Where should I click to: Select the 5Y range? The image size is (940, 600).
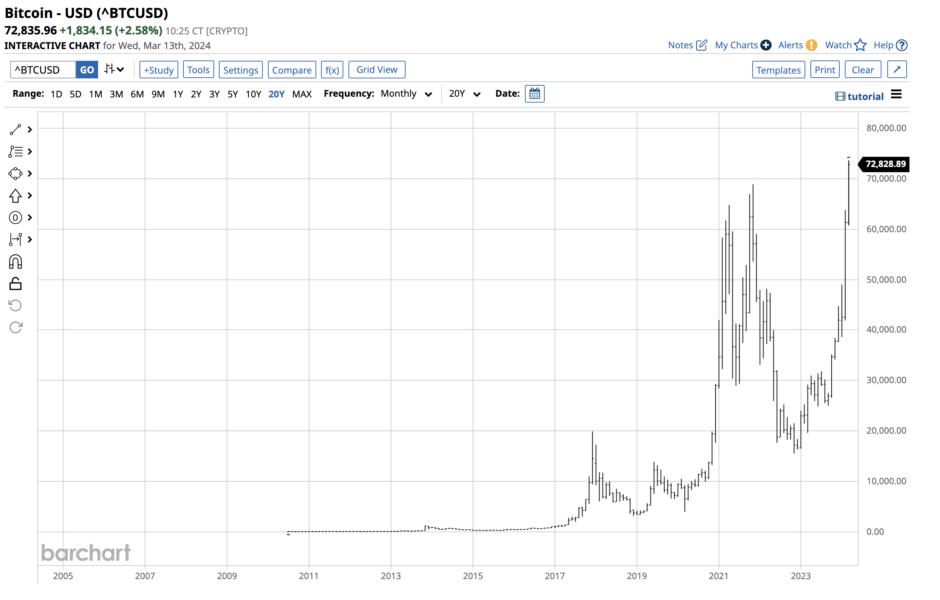click(233, 94)
